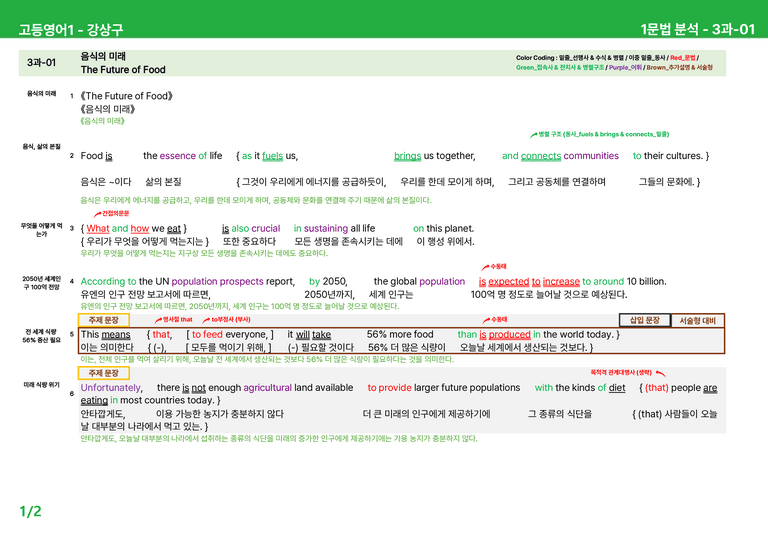Viewport: 768px width, 543px height.
Task: Click the red phrase "is expected to increase"
Action: tap(529, 282)
